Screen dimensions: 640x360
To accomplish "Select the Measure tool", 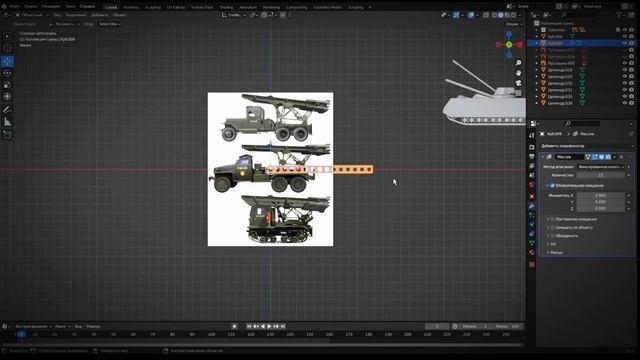I will click(x=7, y=121).
